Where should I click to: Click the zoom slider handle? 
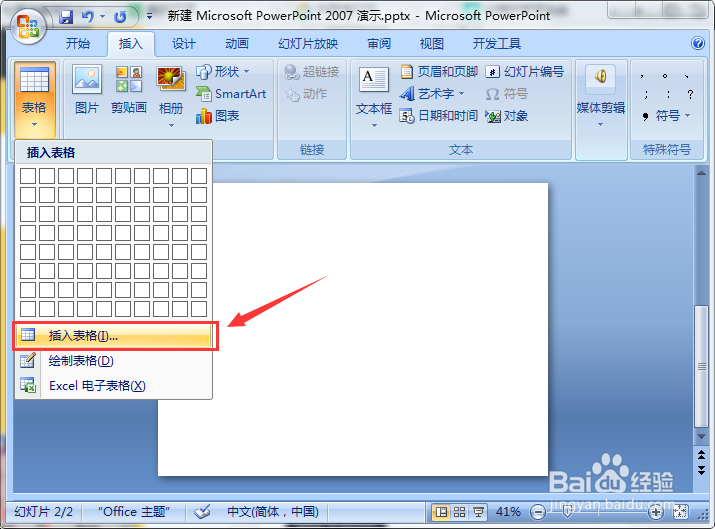(567, 512)
